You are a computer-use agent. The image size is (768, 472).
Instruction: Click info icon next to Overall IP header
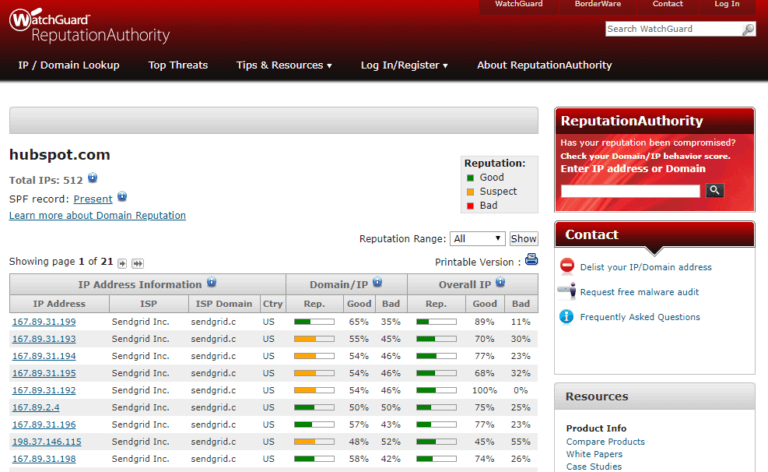click(x=500, y=282)
